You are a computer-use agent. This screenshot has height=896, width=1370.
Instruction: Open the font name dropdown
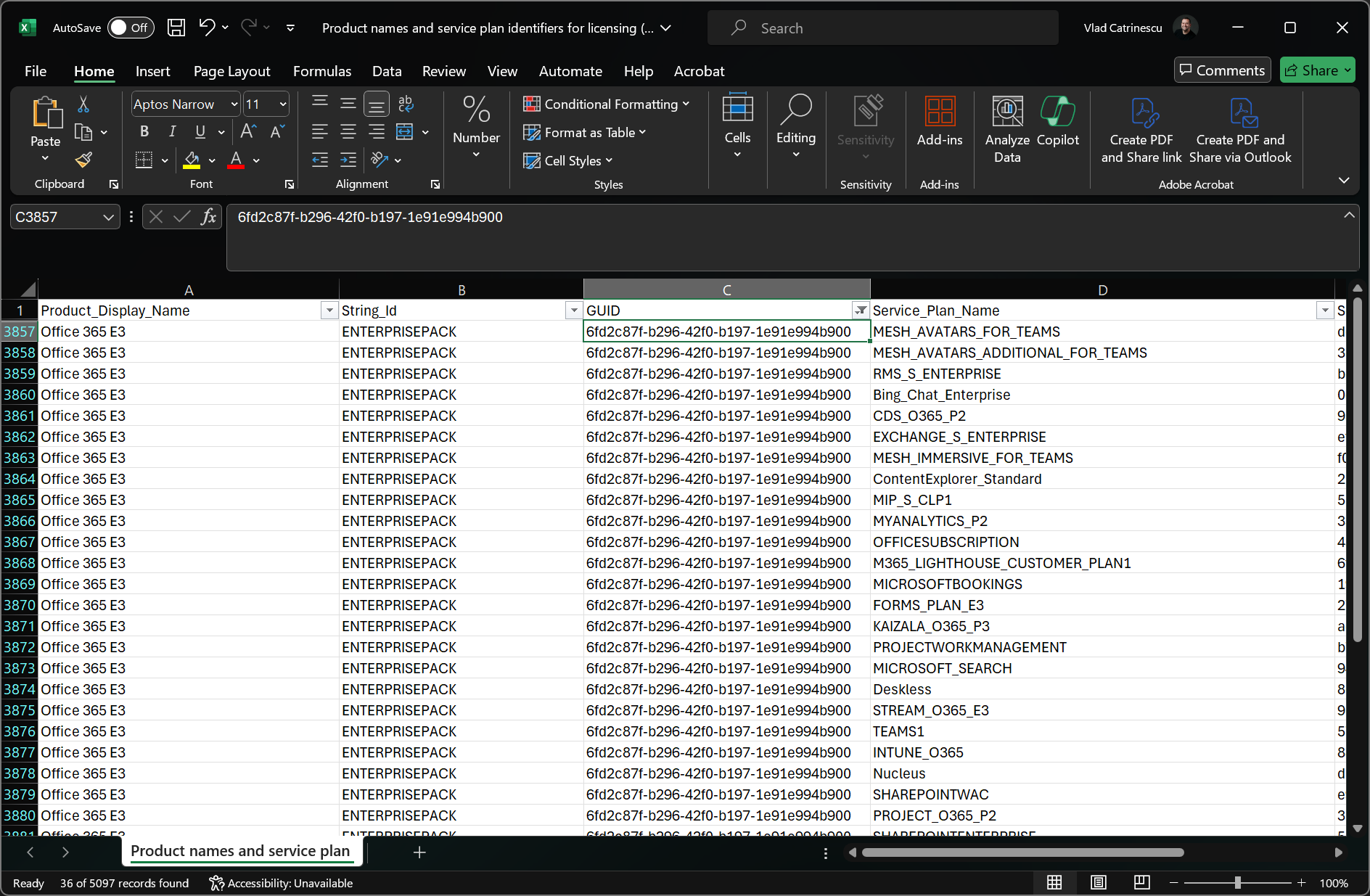pos(232,104)
